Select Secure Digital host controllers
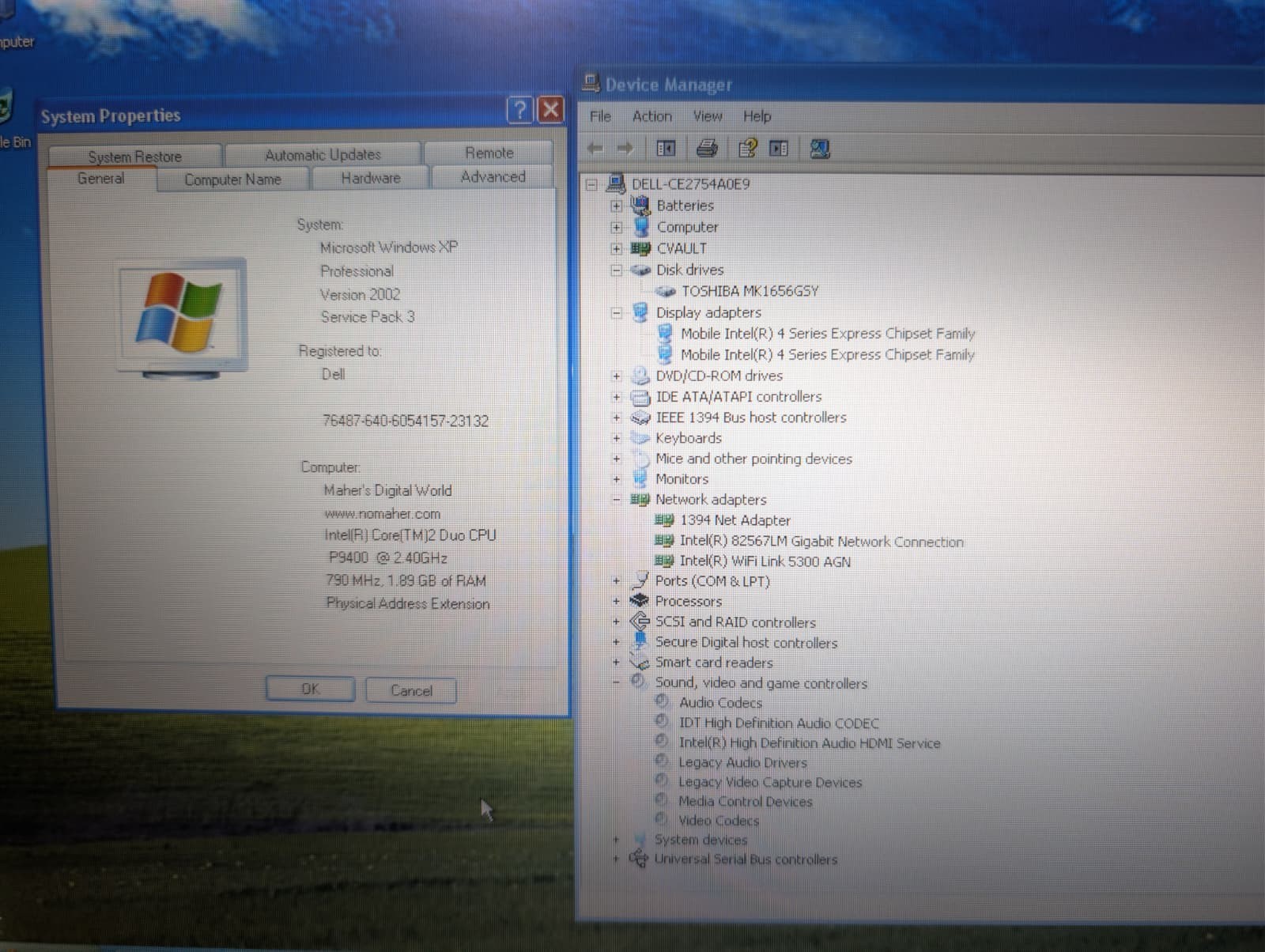Screen dimensions: 1265x952 point(746,643)
